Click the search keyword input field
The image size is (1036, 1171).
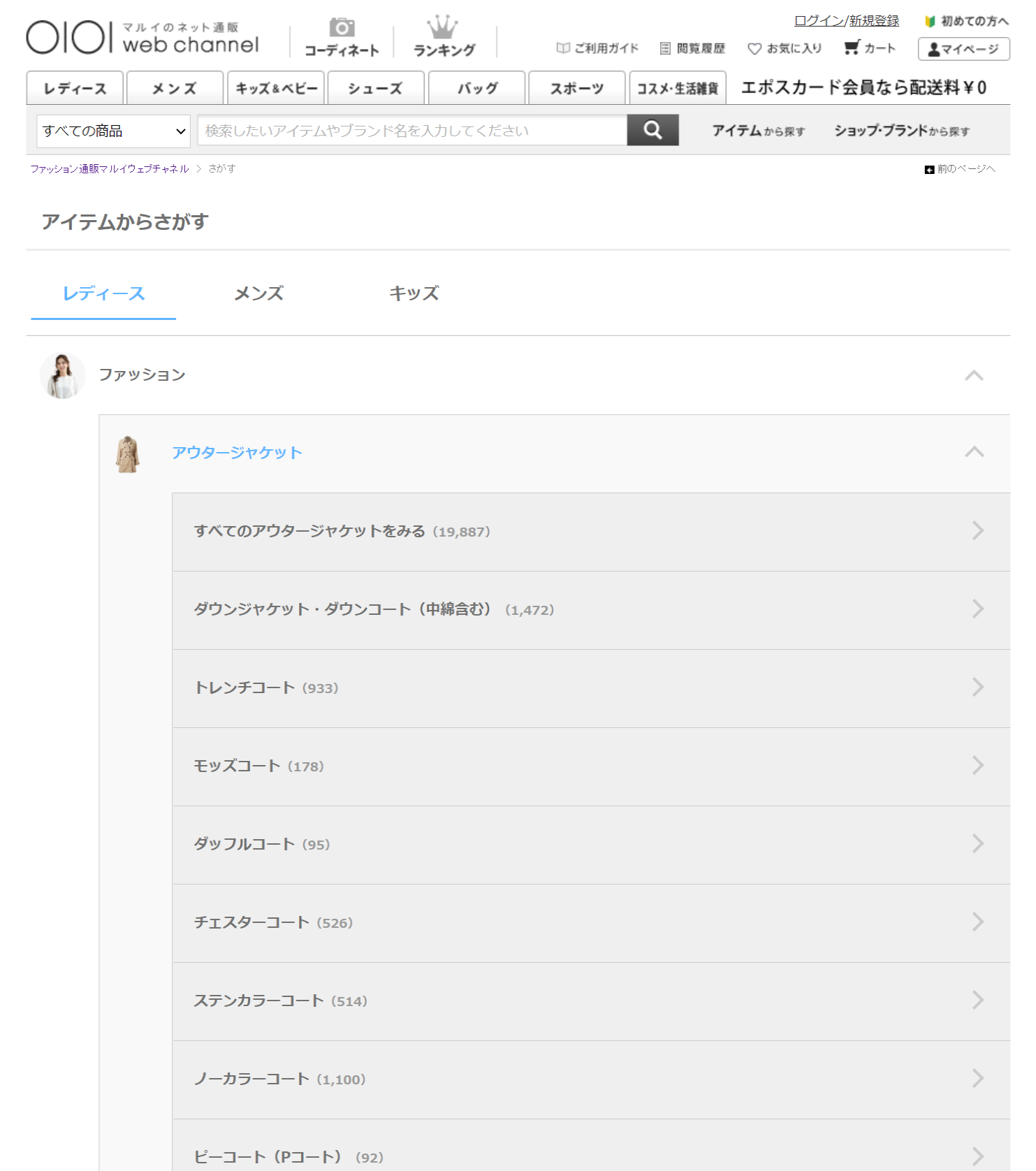click(x=412, y=131)
